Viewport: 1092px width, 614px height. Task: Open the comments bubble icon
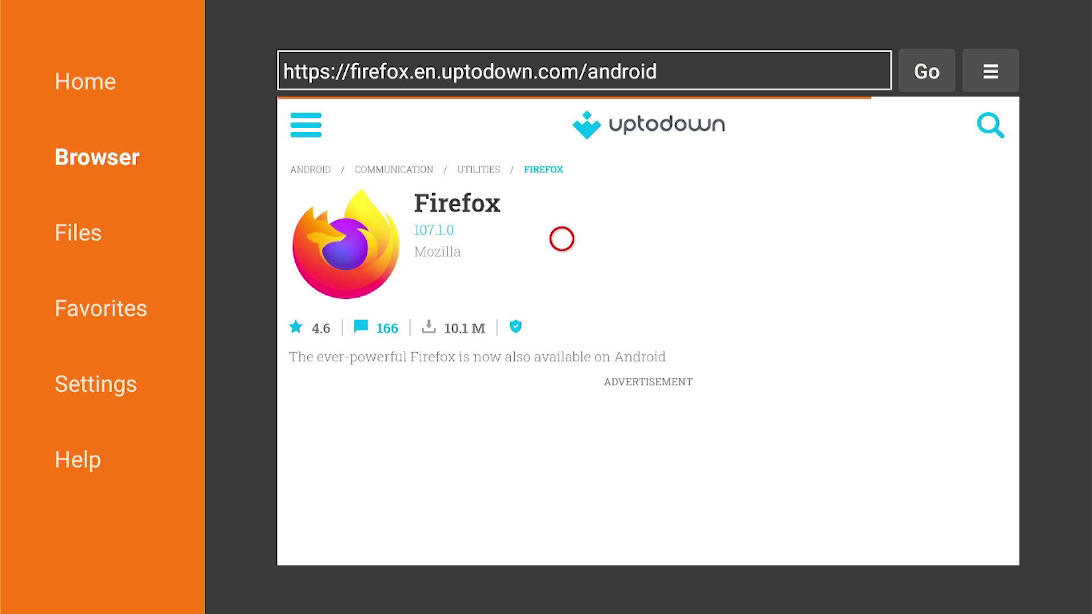[361, 326]
